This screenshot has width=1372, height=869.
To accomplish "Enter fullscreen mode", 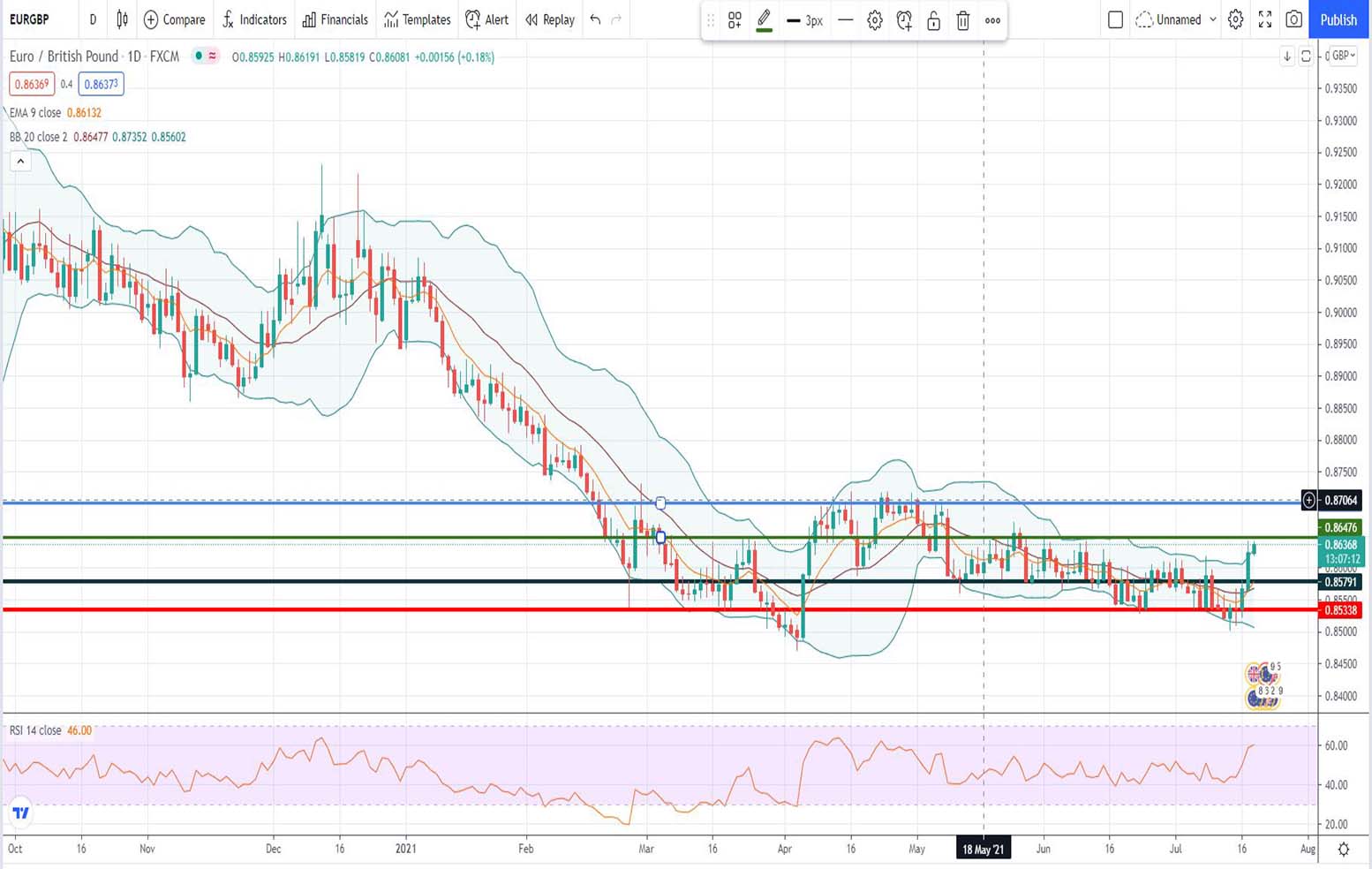I will coord(1264,19).
